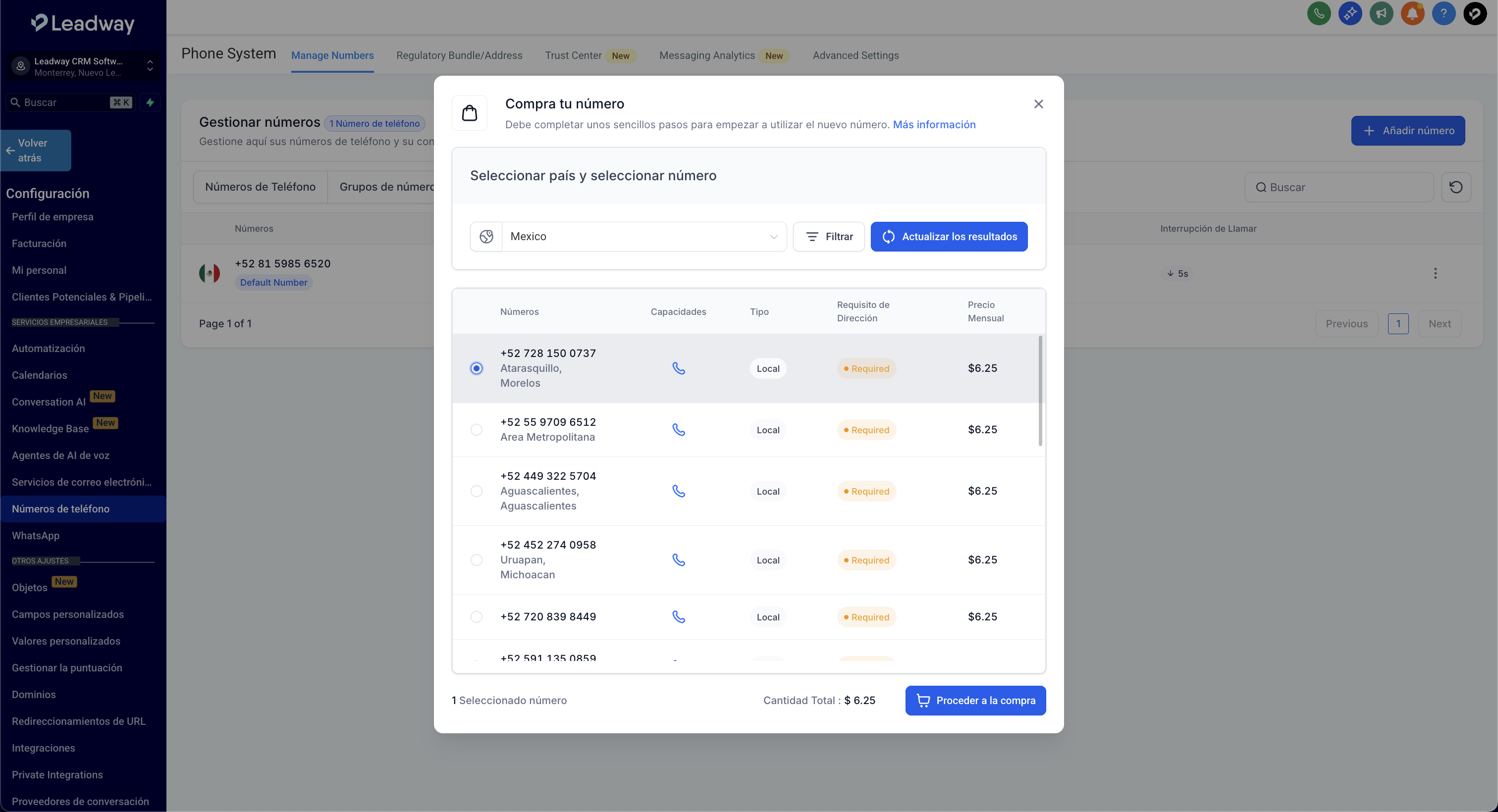
Task: Select radio button for +52 55 9709 6512
Action: [x=476, y=430]
